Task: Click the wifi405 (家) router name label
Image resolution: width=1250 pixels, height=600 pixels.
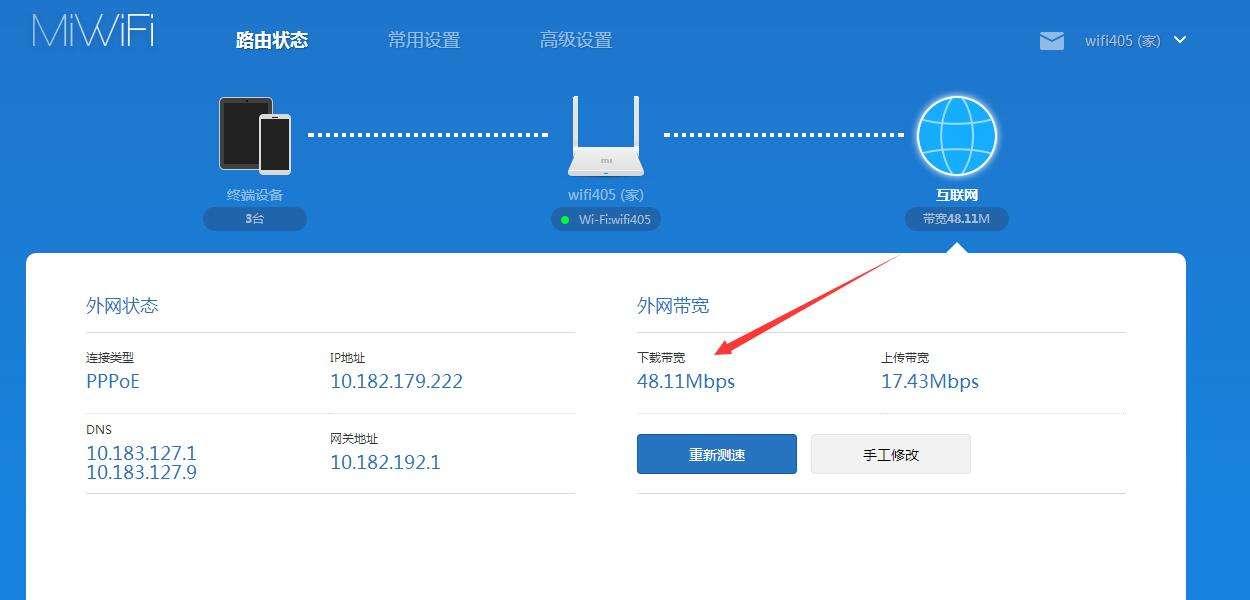Action: pyautogui.click(x=606, y=195)
